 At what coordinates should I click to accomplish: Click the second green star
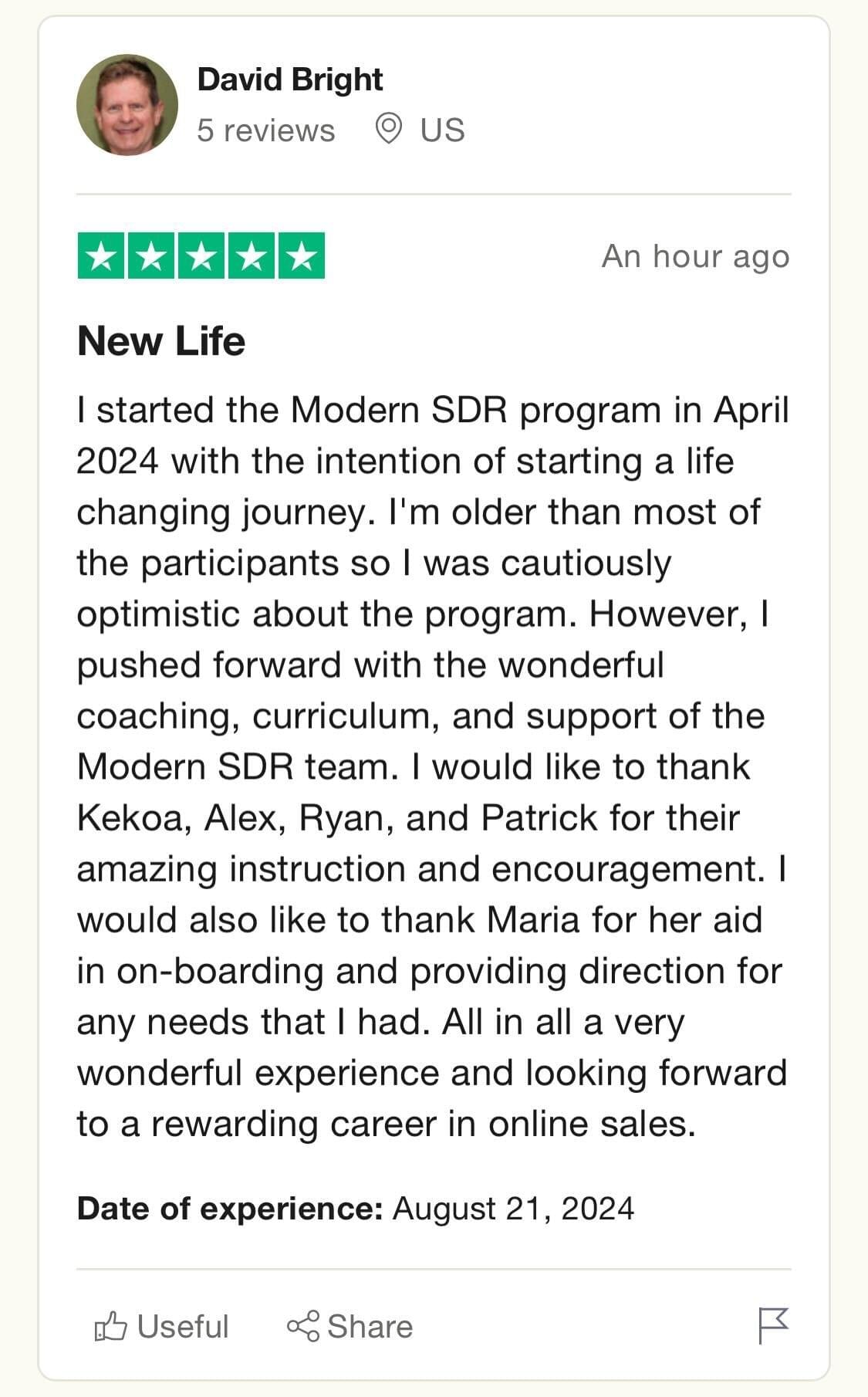[151, 255]
